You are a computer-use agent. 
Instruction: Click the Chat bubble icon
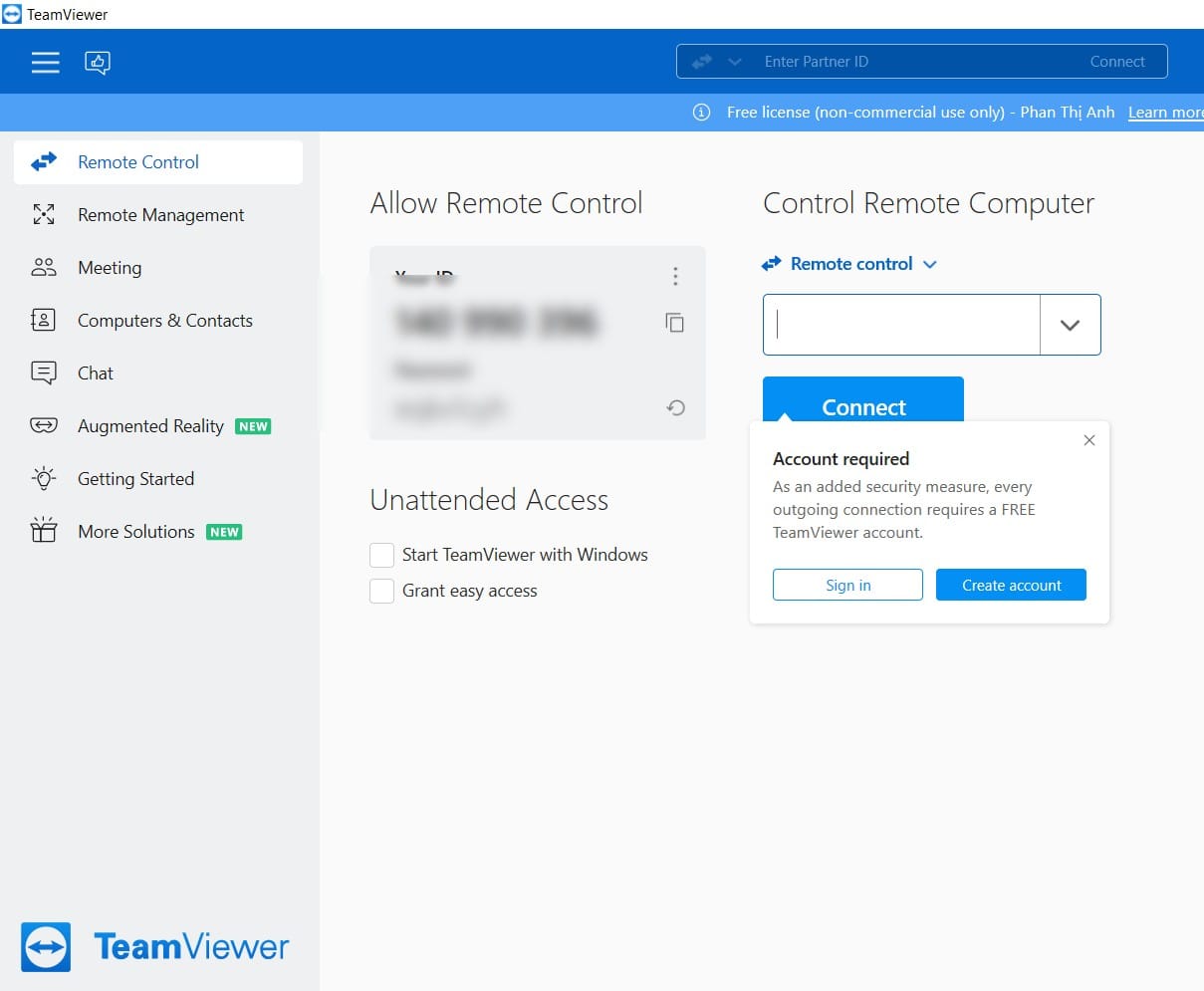pyautogui.click(x=44, y=372)
